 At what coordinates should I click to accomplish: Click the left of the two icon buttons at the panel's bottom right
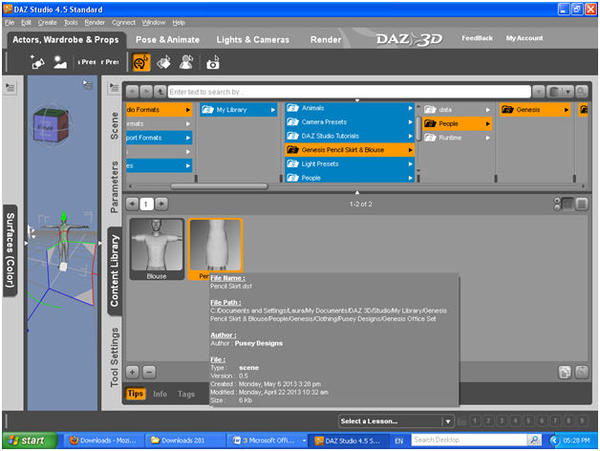(x=565, y=372)
